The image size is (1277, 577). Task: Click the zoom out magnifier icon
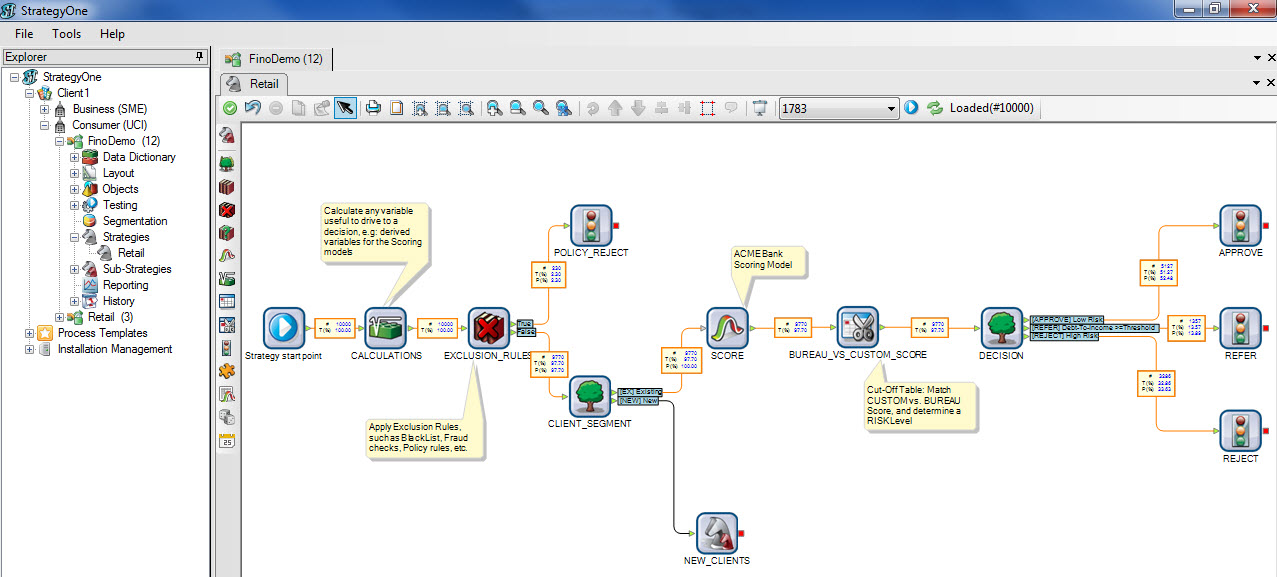click(x=517, y=108)
